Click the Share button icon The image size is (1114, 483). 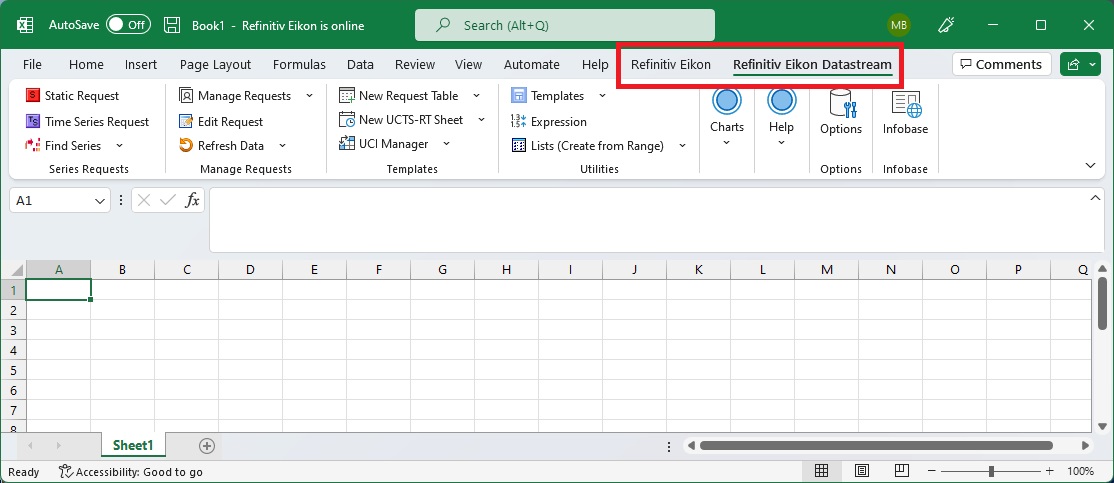1073,65
